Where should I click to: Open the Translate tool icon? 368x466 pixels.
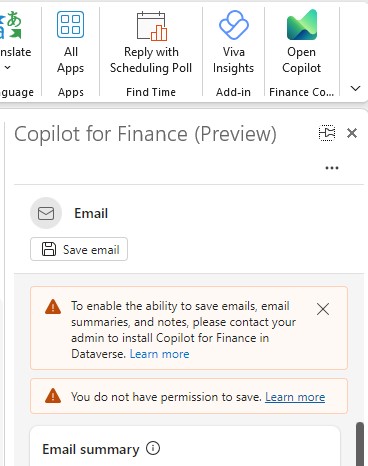(11, 25)
